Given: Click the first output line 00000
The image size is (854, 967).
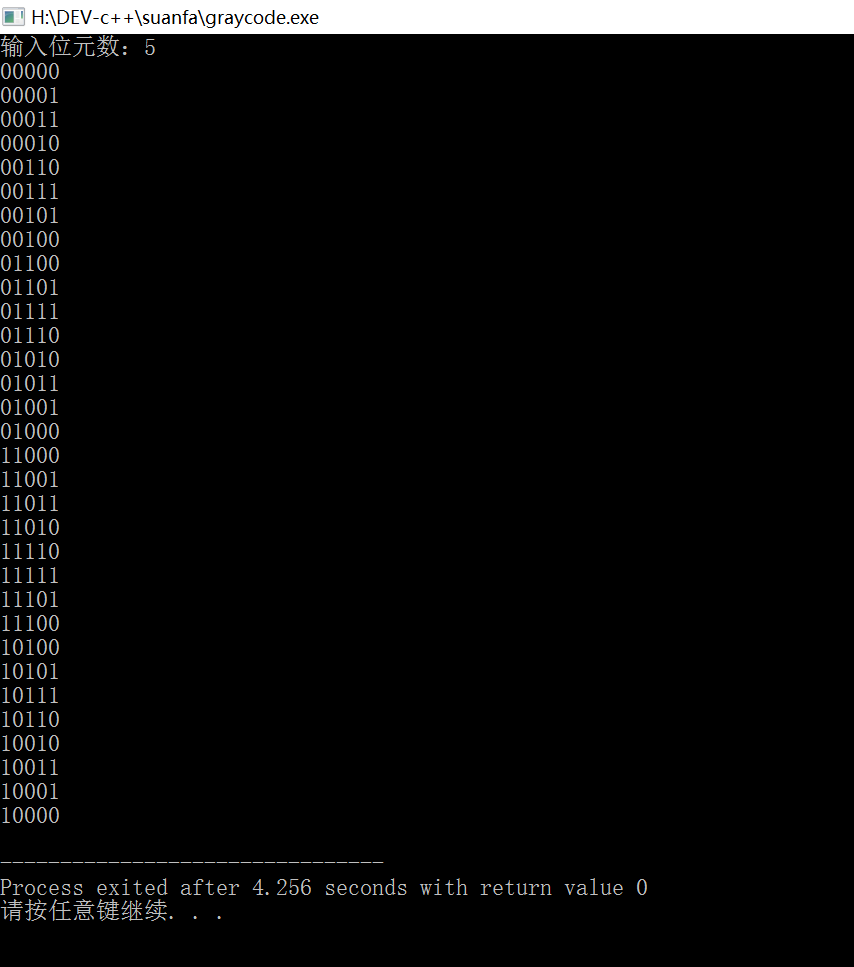Looking at the screenshot, I should (30, 72).
